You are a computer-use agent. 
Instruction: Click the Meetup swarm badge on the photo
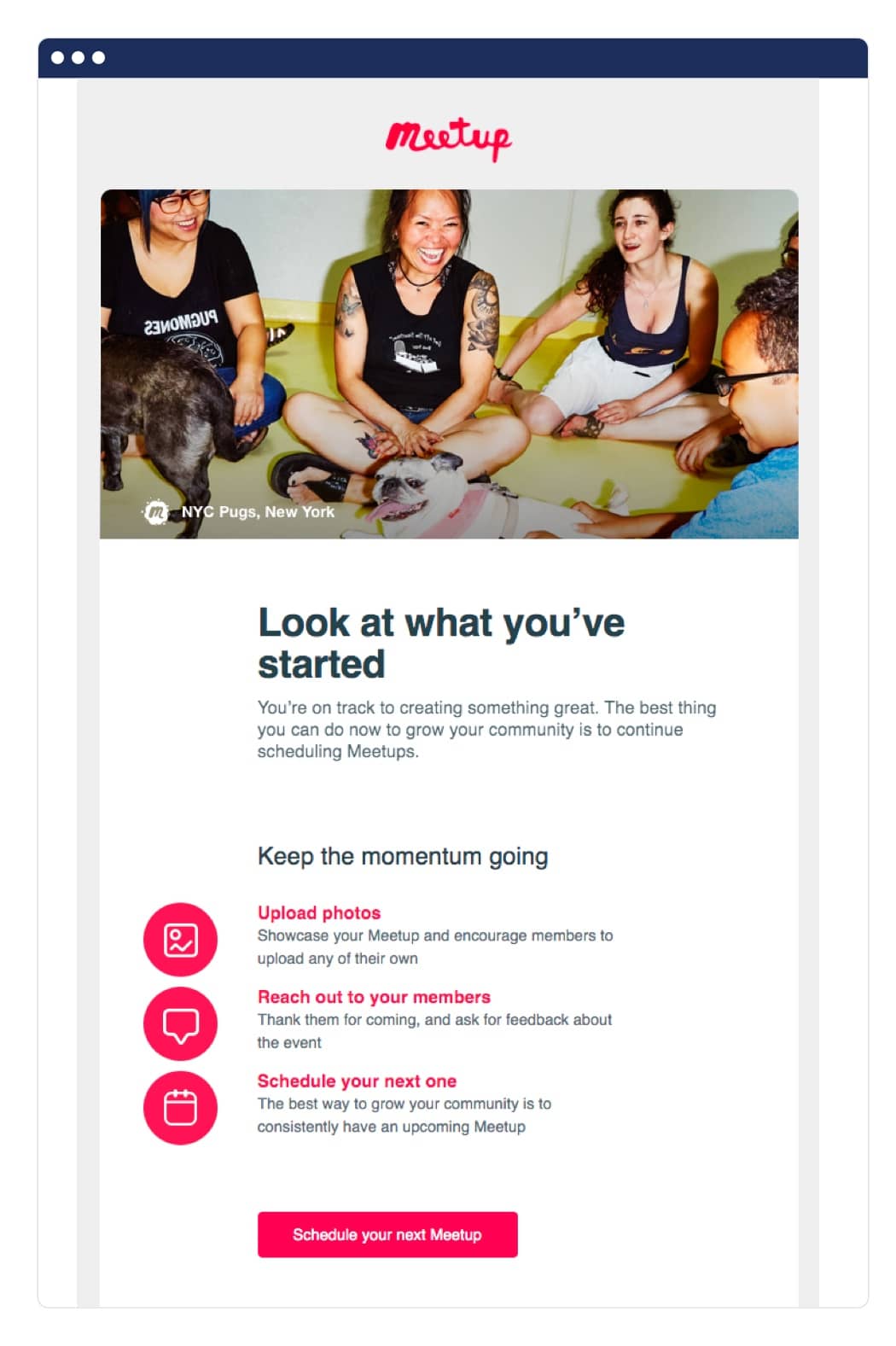pyautogui.click(x=155, y=511)
